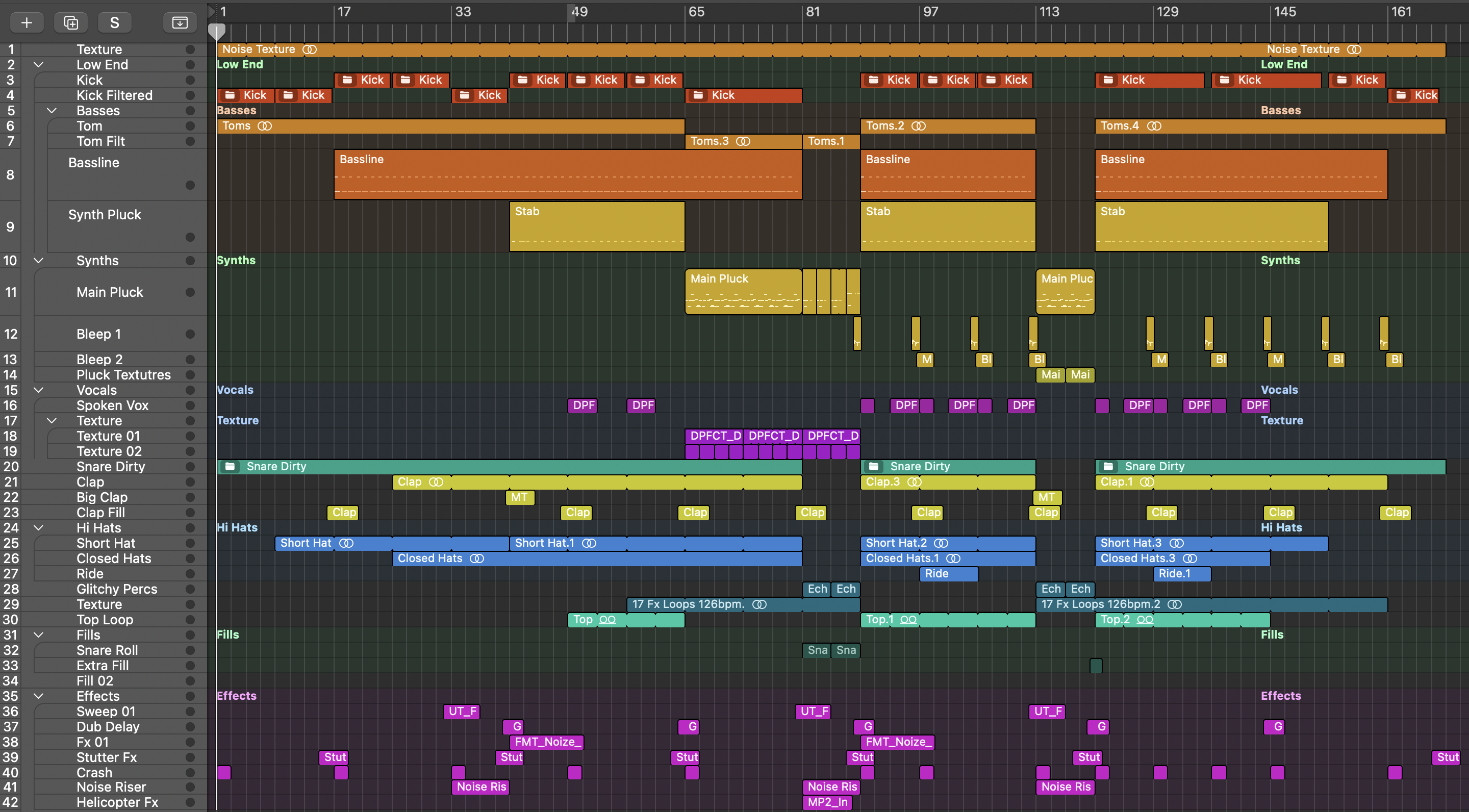This screenshot has height=812, width=1469.
Task: Click the import tray icon button
Action: tap(180, 23)
